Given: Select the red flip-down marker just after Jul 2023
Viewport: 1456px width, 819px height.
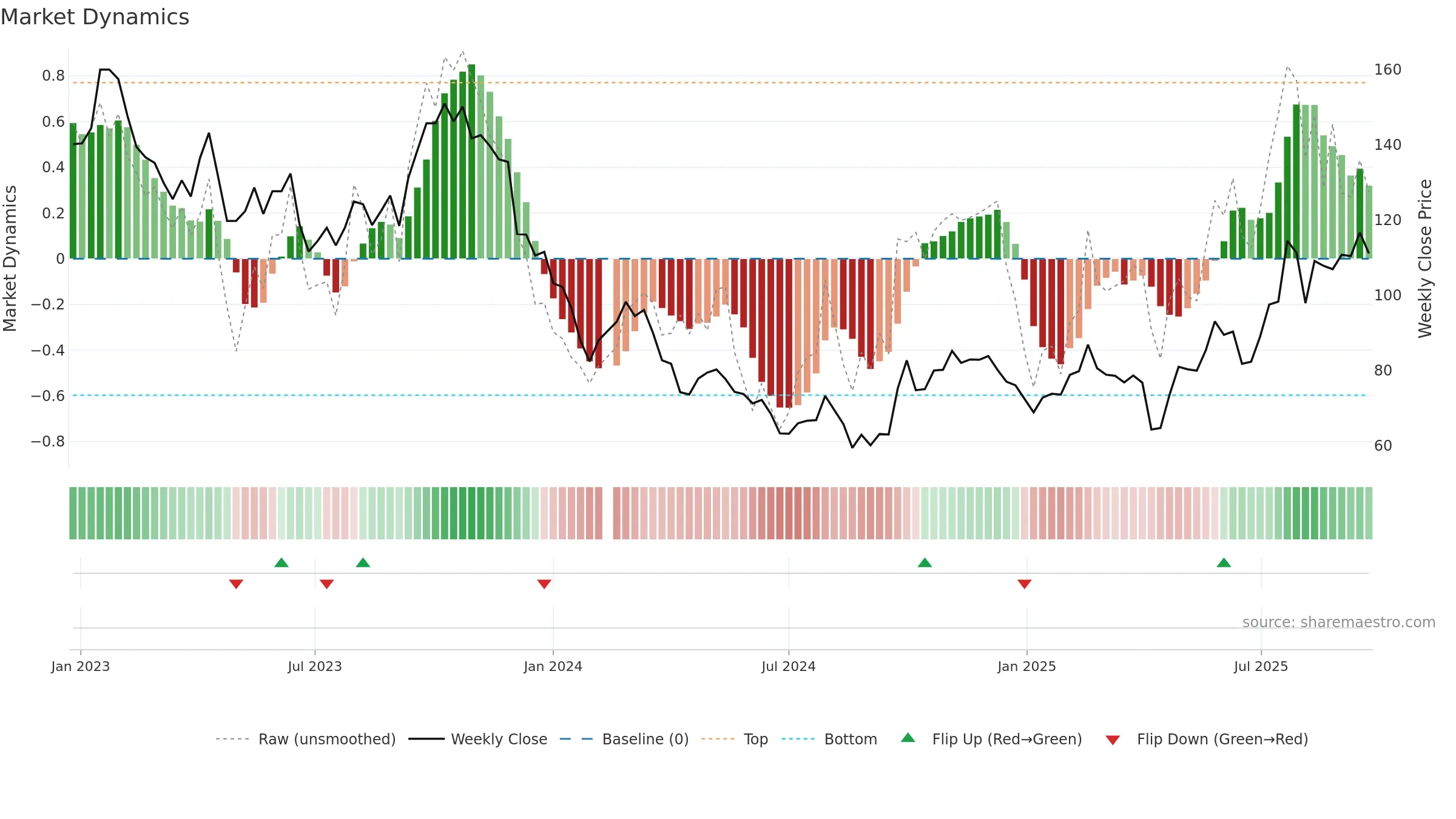Looking at the screenshot, I should pos(326,584).
